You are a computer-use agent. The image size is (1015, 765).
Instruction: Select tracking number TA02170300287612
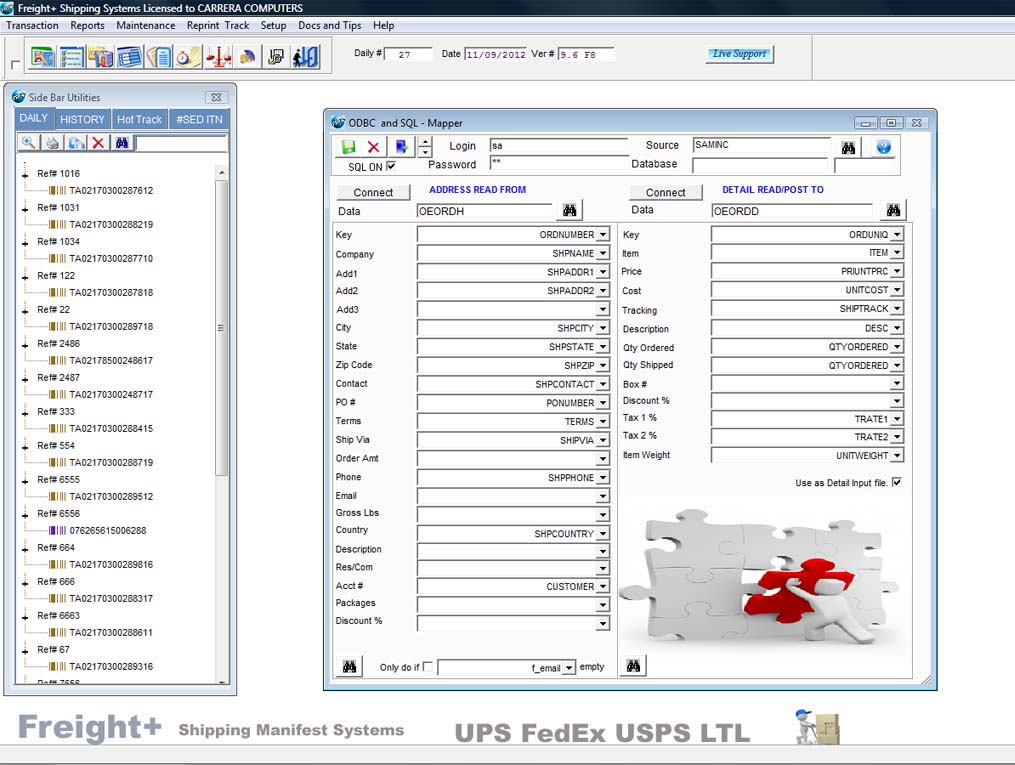111,191
